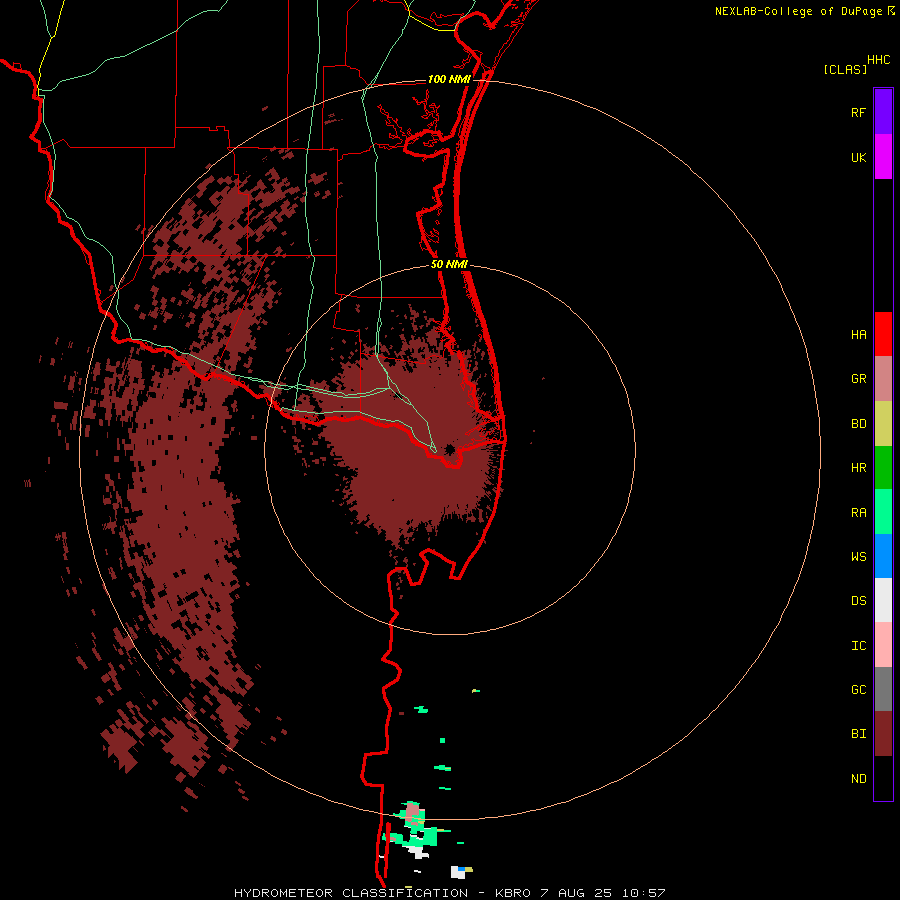
Task: Click the [CLAS] legend heading
Action: point(845,69)
